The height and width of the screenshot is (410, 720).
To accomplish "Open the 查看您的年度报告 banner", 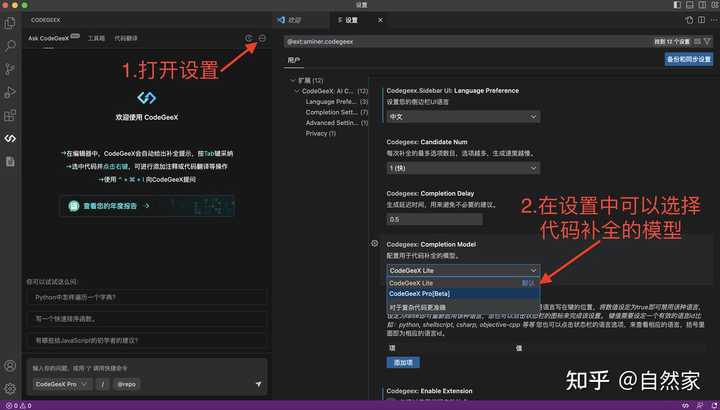I will tap(147, 206).
